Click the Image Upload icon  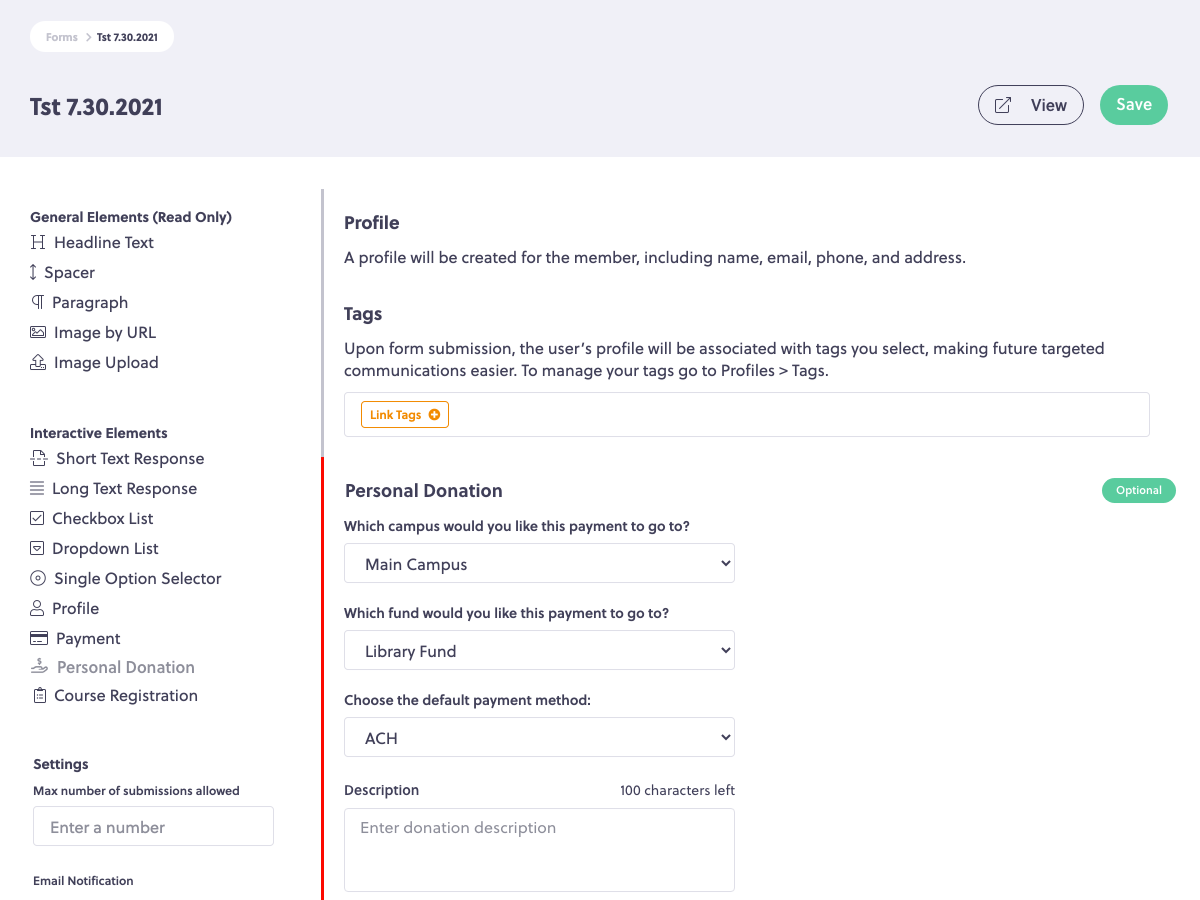pos(38,363)
